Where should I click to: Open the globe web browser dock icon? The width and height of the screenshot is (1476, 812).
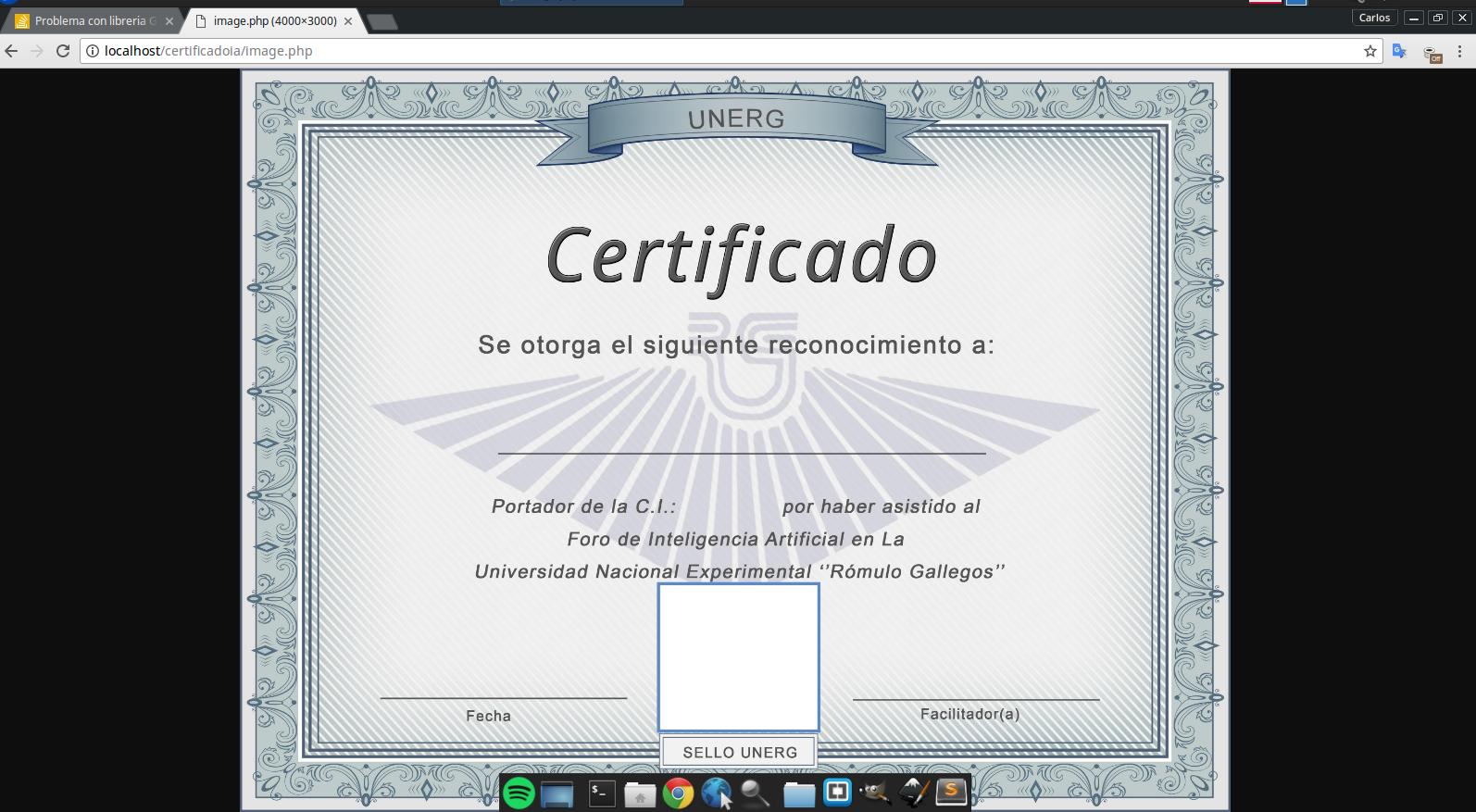point(716,793)
